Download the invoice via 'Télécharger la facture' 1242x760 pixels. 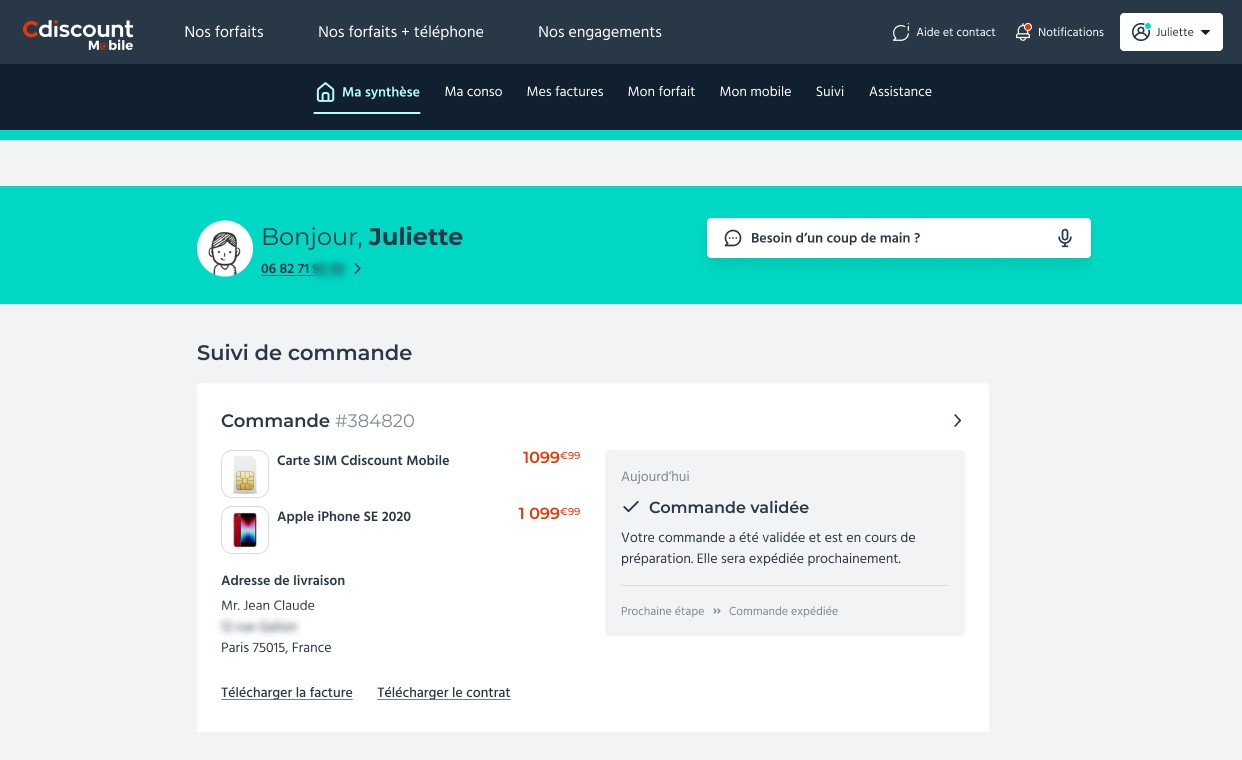tap(287, 693)
